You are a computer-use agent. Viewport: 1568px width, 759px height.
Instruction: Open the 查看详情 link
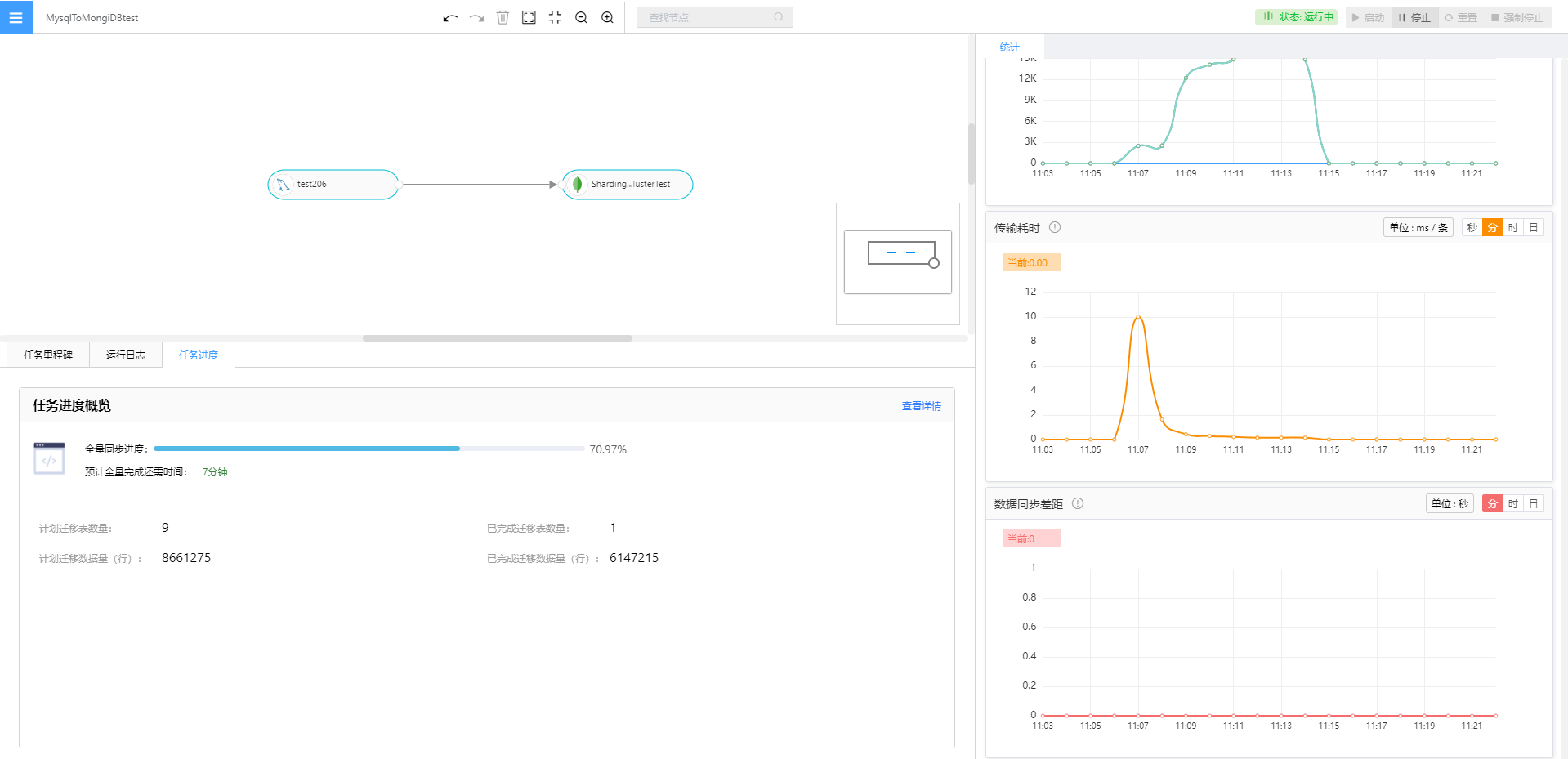pos(921,406)
